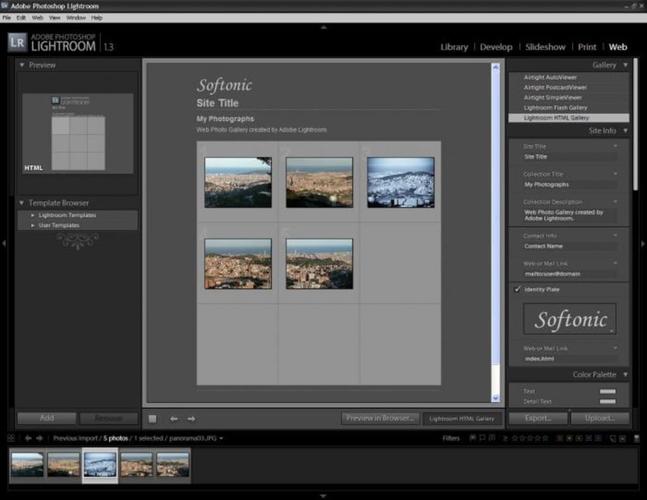Open the View menu
Viewport: 647px width, 500px height.
coord(54,18)
